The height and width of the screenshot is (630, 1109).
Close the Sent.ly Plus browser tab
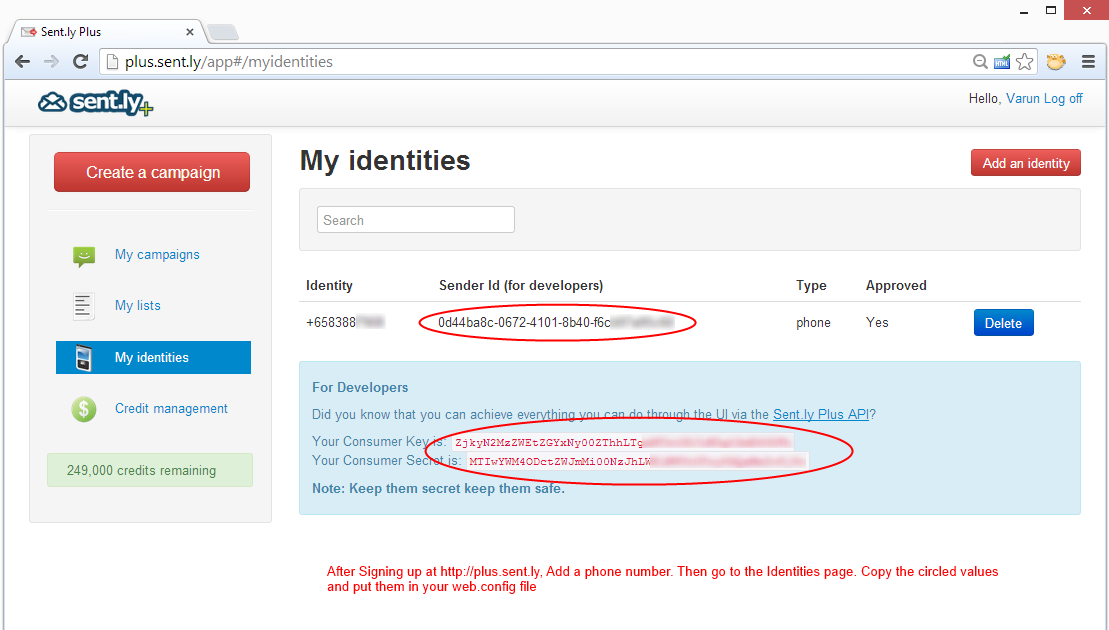click(x=190, y=32)
